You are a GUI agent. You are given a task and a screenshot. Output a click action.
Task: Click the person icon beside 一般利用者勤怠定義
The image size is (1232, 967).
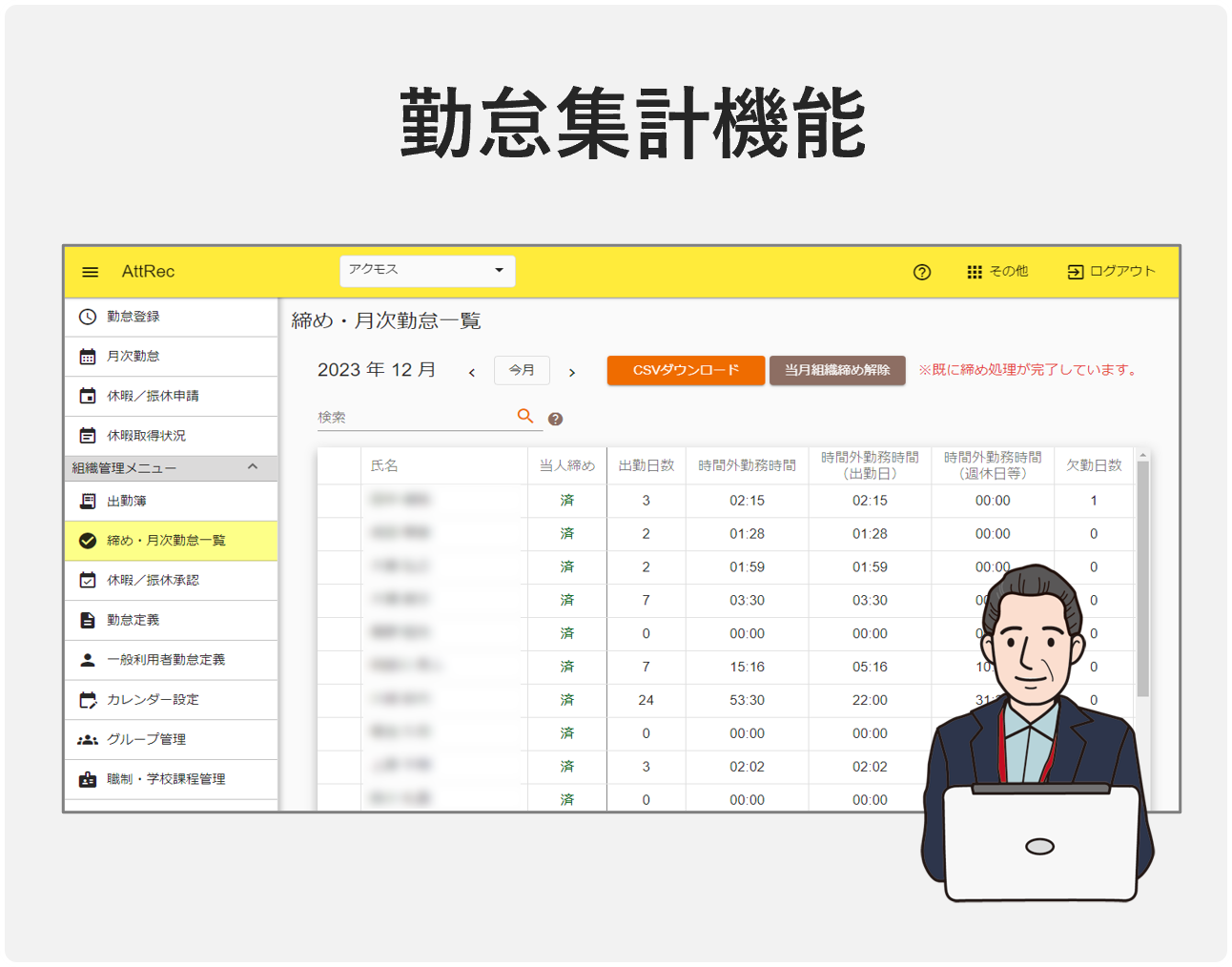[88, 660]
